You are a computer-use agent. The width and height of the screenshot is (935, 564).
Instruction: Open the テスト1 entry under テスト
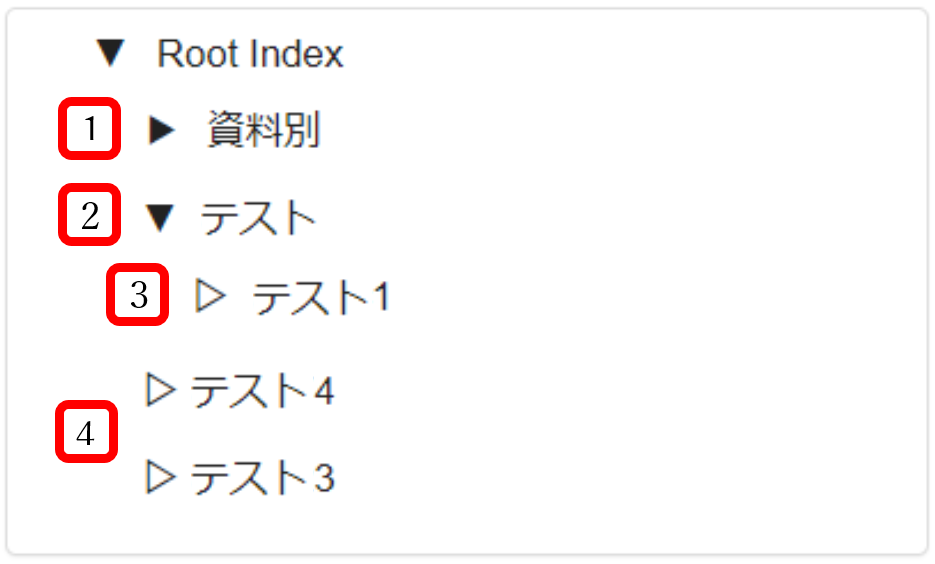pos(320,297)
